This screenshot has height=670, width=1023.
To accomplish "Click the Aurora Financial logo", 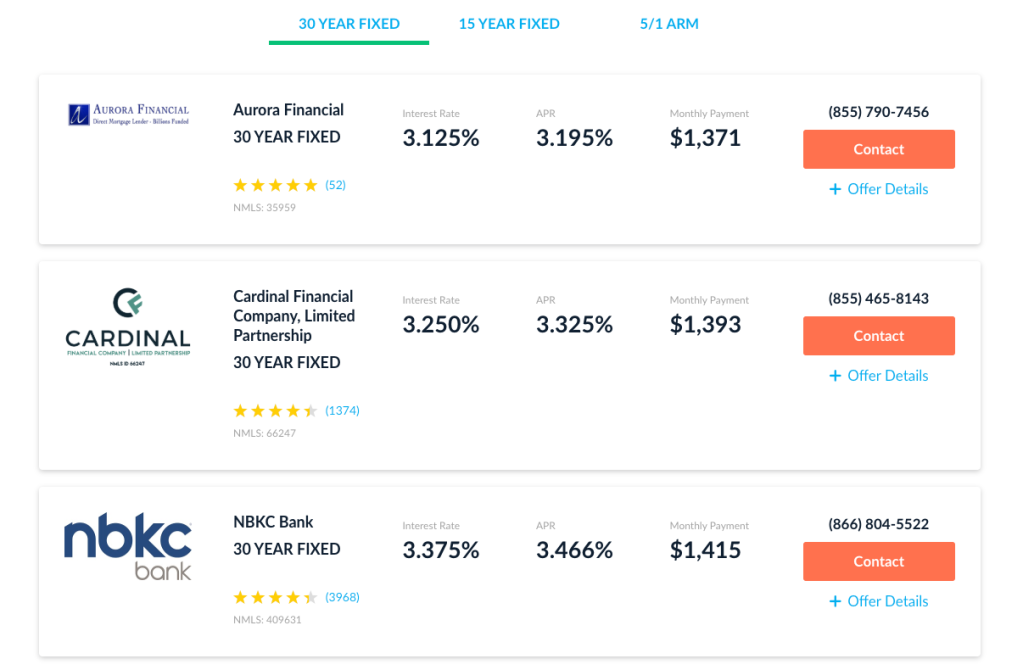I will 128,114.
